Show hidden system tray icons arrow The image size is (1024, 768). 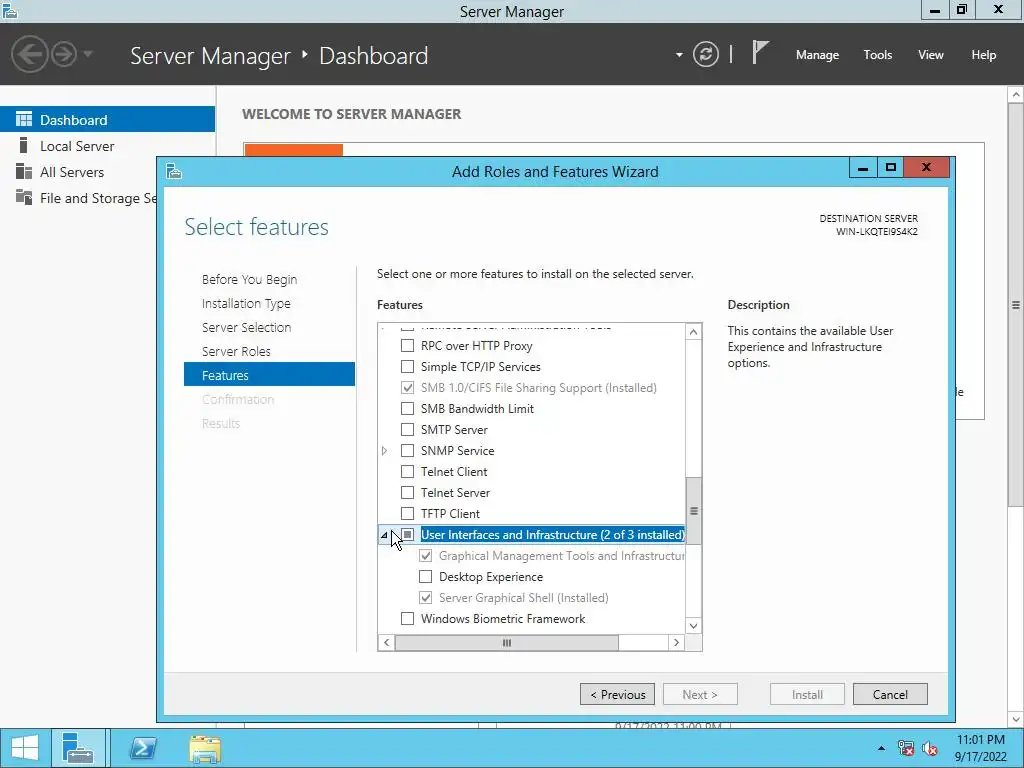[881, 748]
